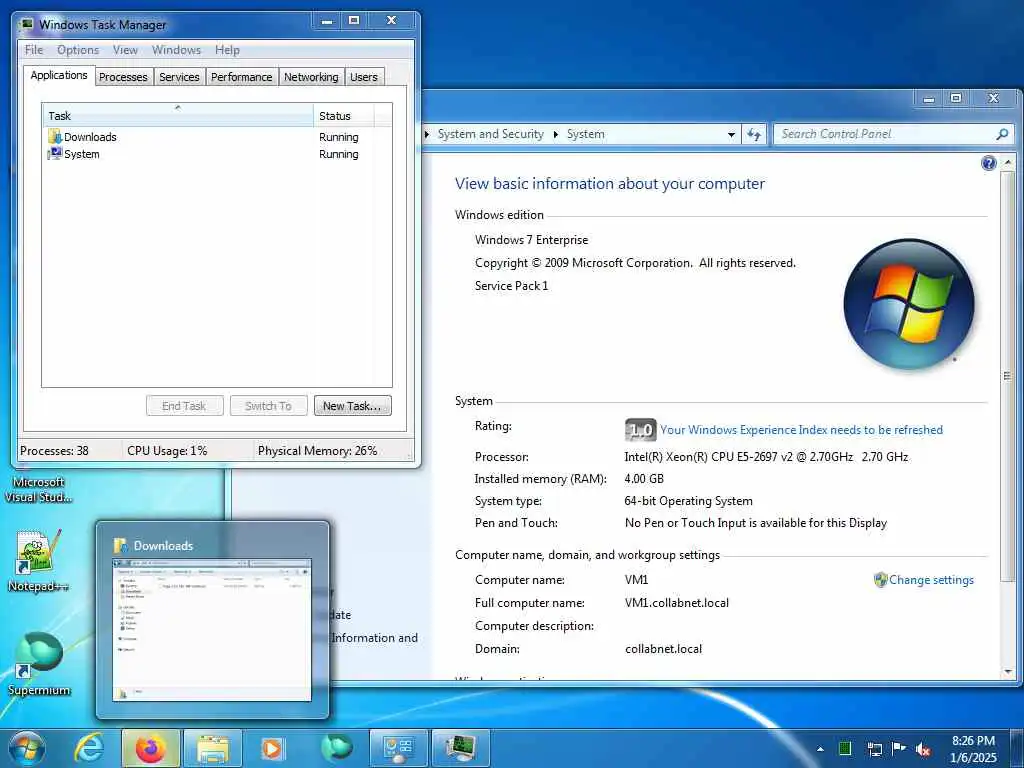Switch to the Networking tab
Image resolution: width=1024 pixels, height=768 pixels.
tap(311, 77)
